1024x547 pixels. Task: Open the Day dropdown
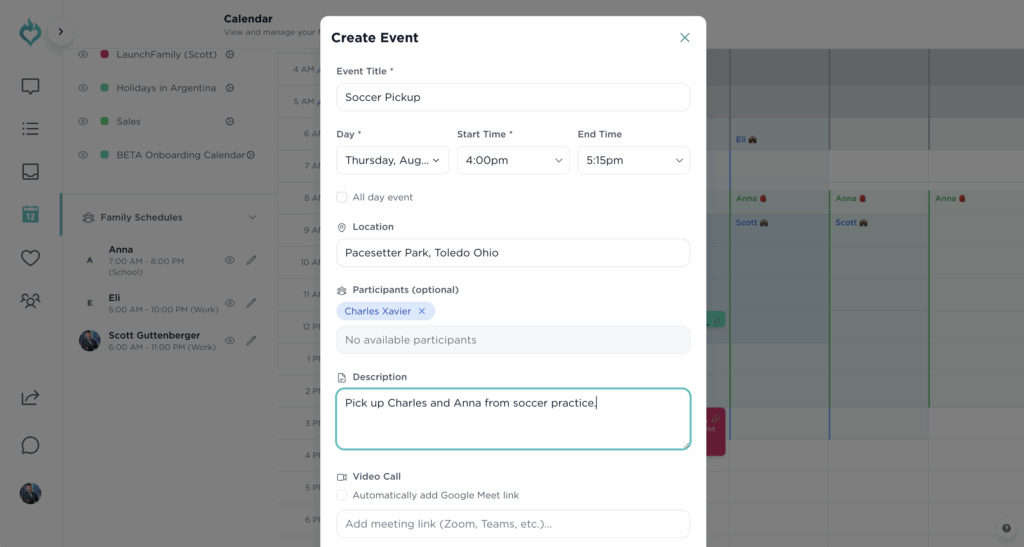393,160
